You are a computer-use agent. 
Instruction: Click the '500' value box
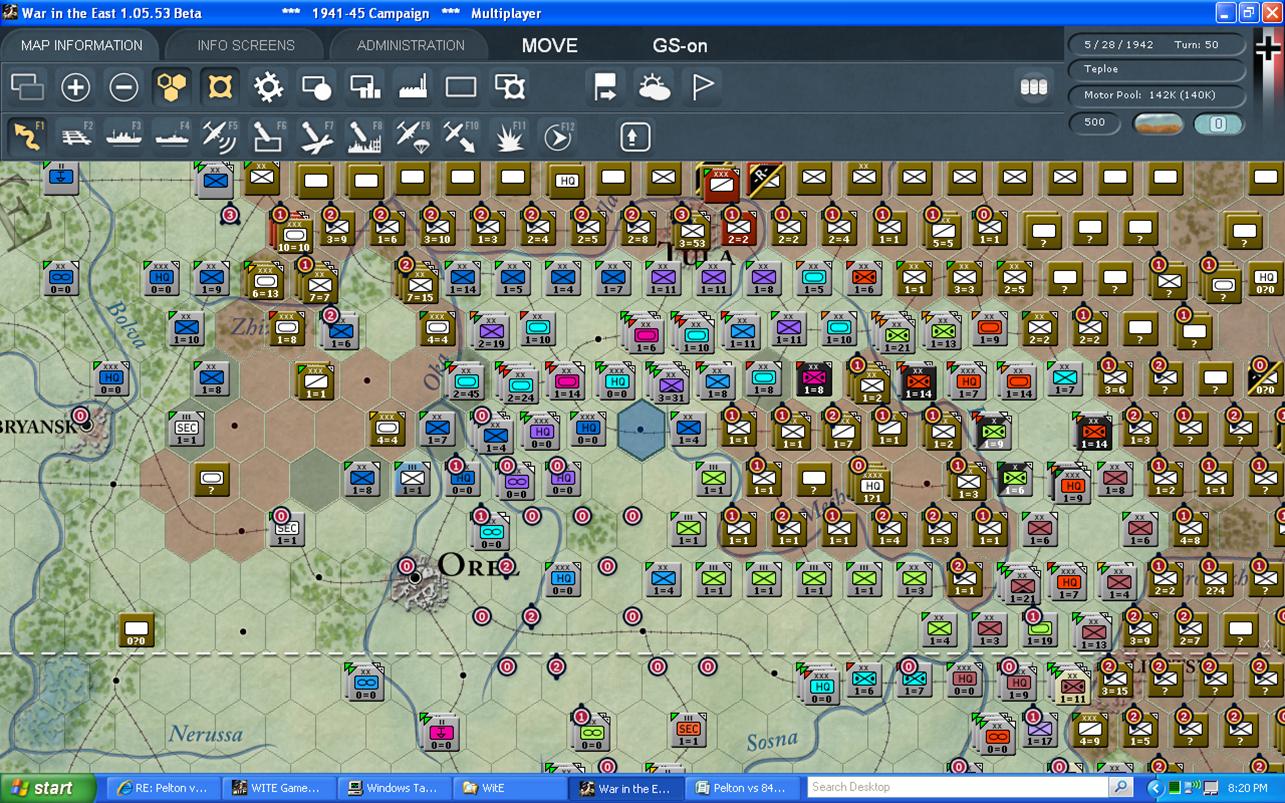coord(1095,123)
